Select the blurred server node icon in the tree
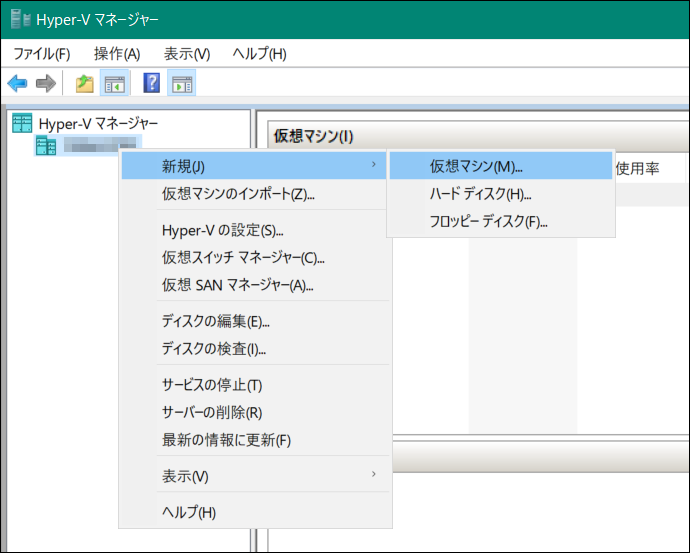Viewport: 690px width, 553px height. pyautogui.click(x=46, y=146)
